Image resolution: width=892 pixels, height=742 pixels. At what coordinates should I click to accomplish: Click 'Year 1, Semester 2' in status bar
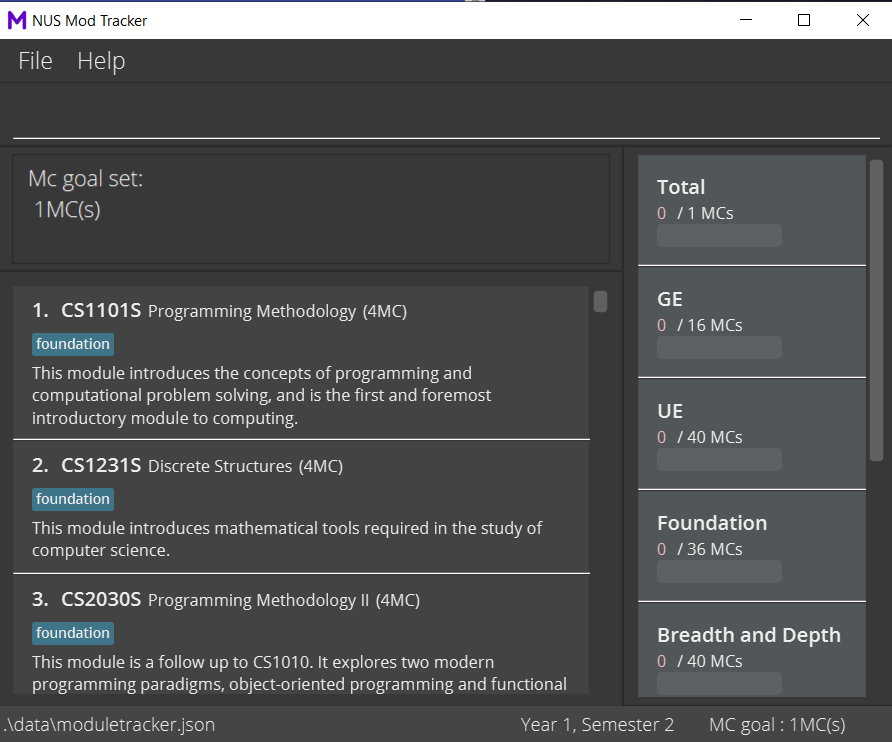click(x=597, y=725)
